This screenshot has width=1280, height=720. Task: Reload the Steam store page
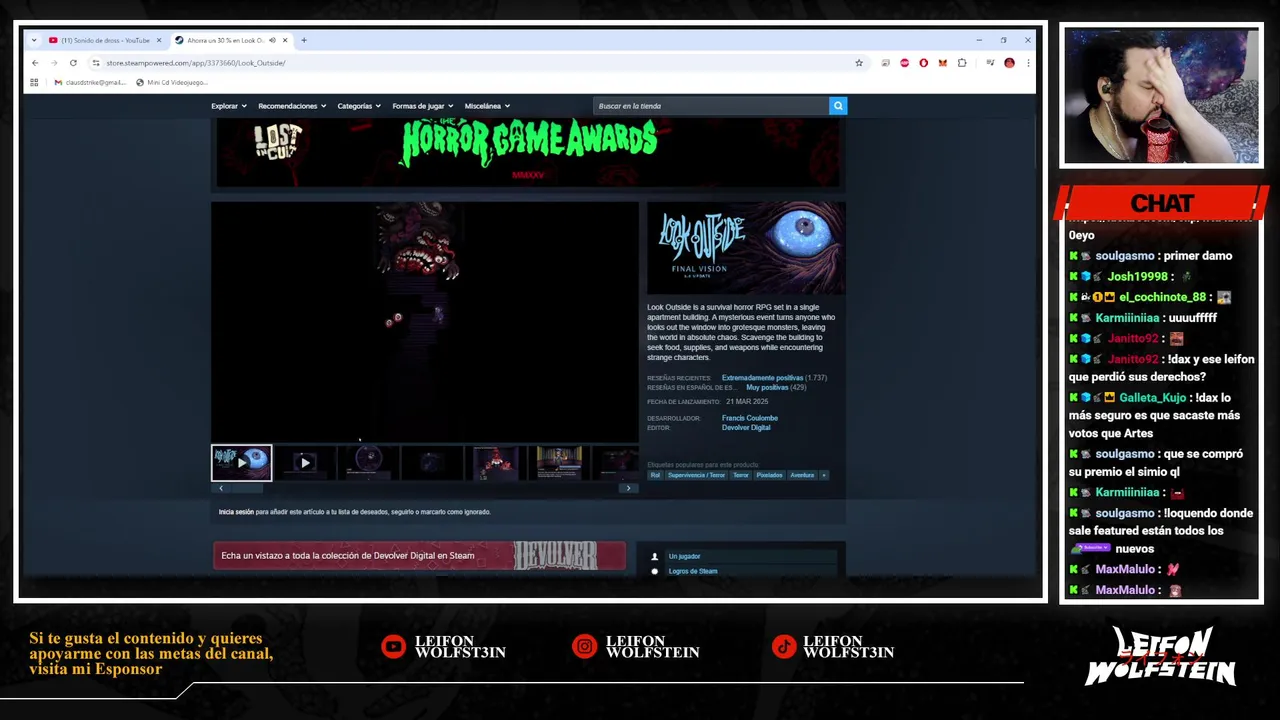73,63
